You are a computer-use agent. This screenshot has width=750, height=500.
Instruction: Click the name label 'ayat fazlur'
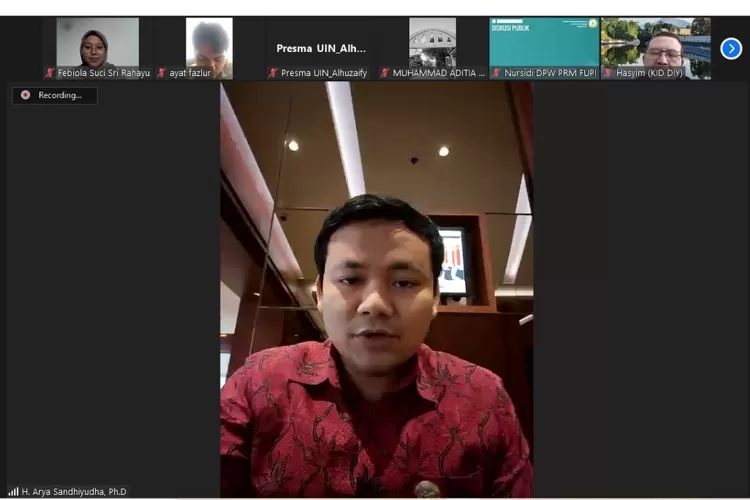tap(190, 73)
